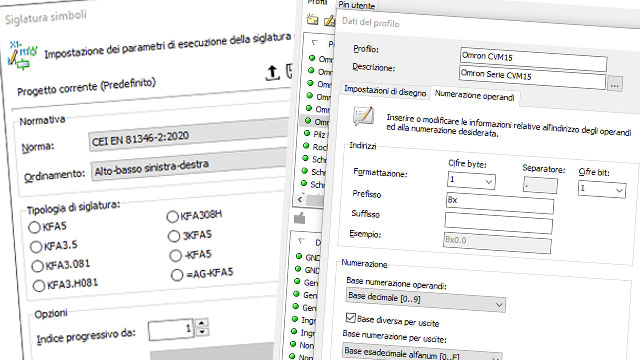
Task: Increase the Indice progressivo value with up arrow
Action: coord(202,323)
